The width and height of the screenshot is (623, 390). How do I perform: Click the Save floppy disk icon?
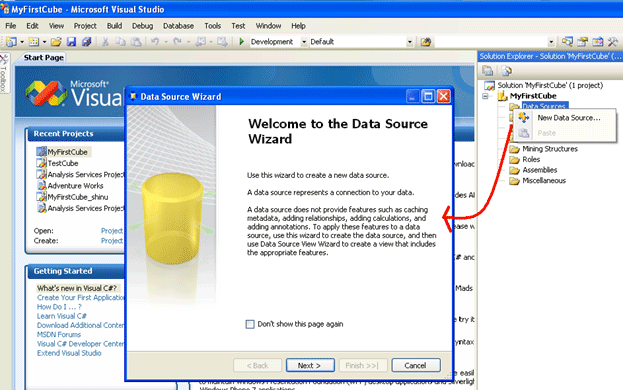coord(71,42)
